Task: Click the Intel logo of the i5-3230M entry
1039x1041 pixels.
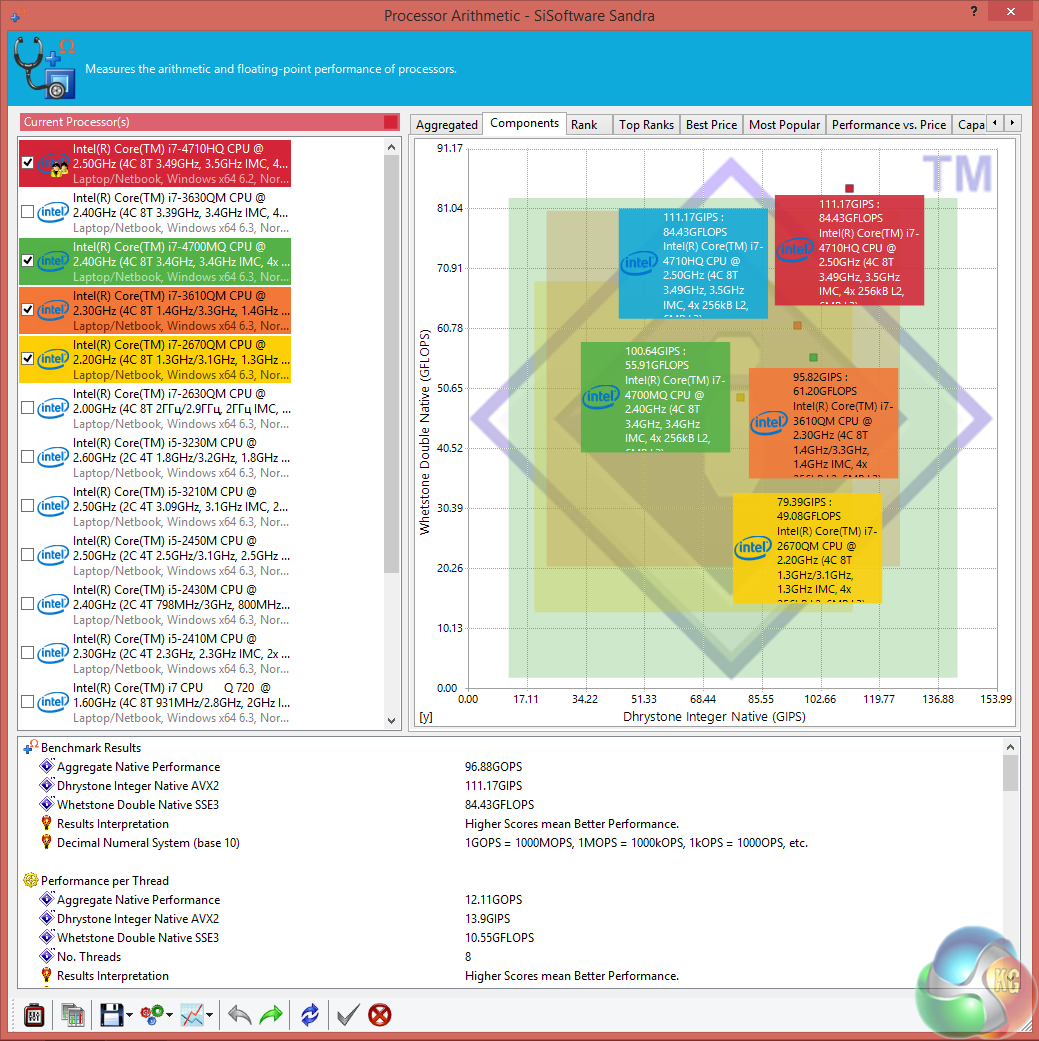Action: click(53, 457)
